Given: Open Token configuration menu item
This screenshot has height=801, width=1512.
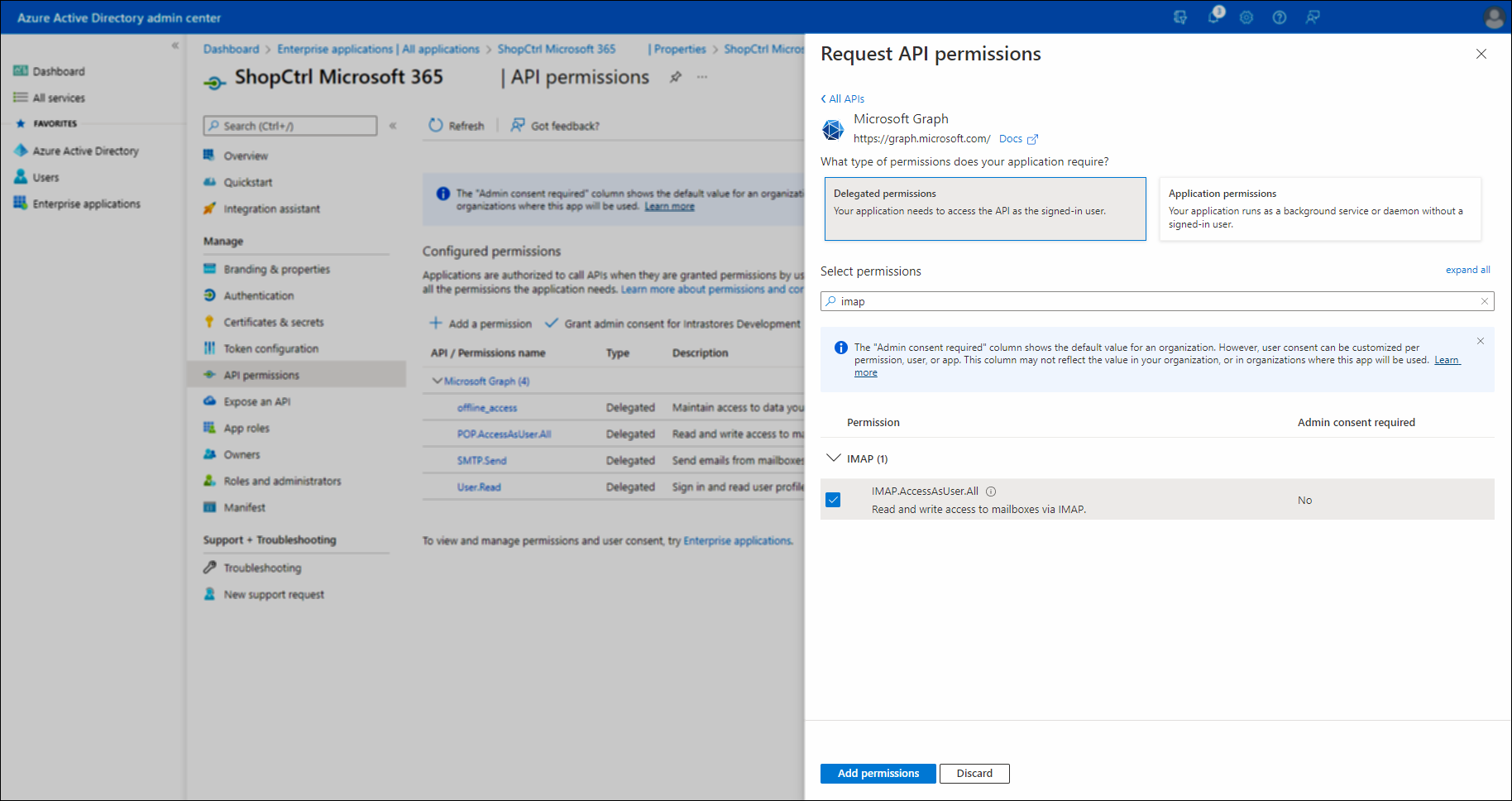Looking at the screenshot, I should (270, 348).
